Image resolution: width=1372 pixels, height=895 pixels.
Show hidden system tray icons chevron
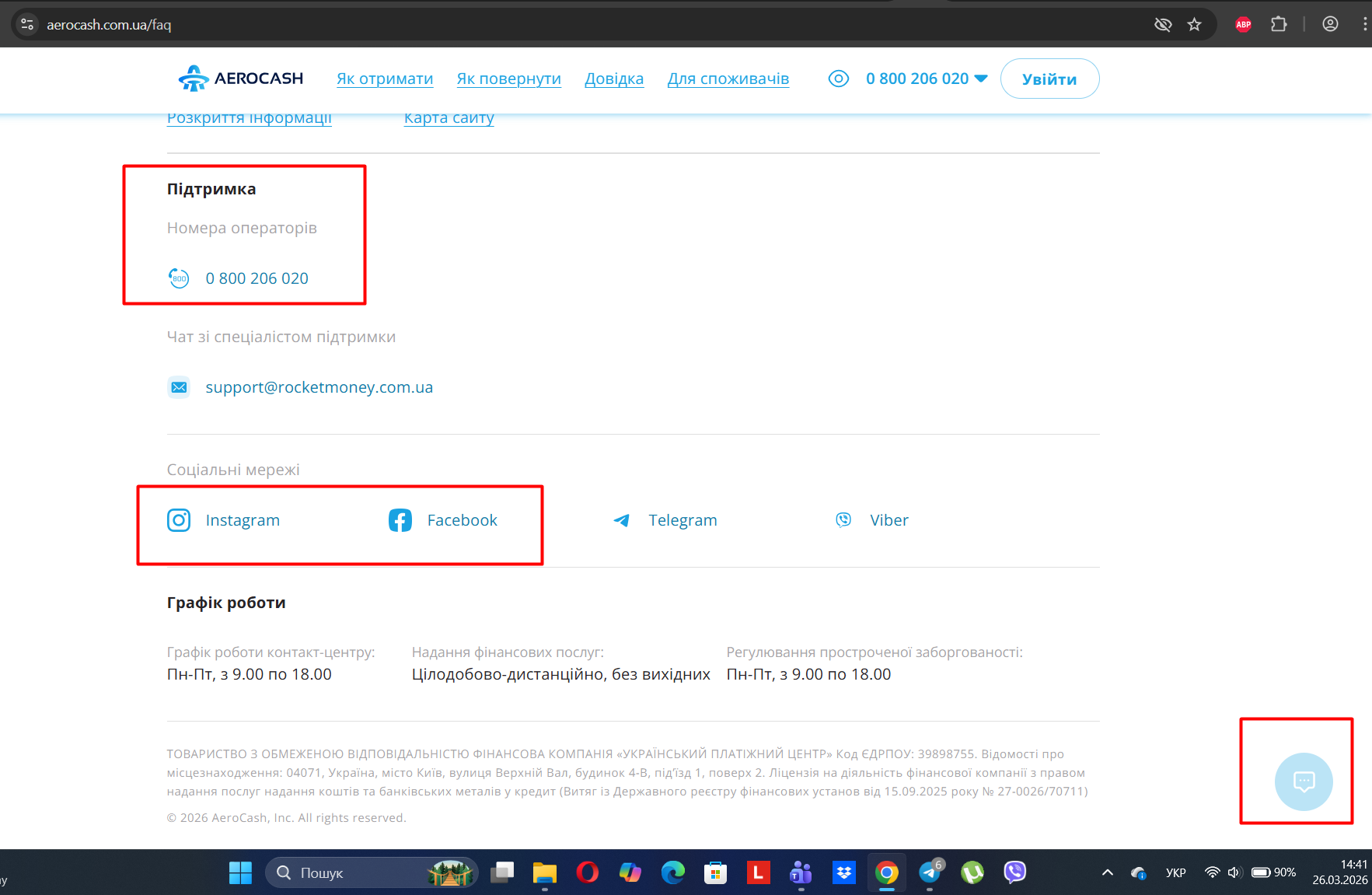point(1108,872)
